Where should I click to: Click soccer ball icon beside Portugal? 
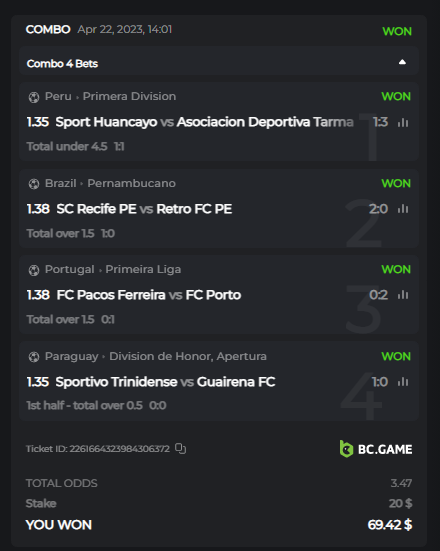point(34,270)
